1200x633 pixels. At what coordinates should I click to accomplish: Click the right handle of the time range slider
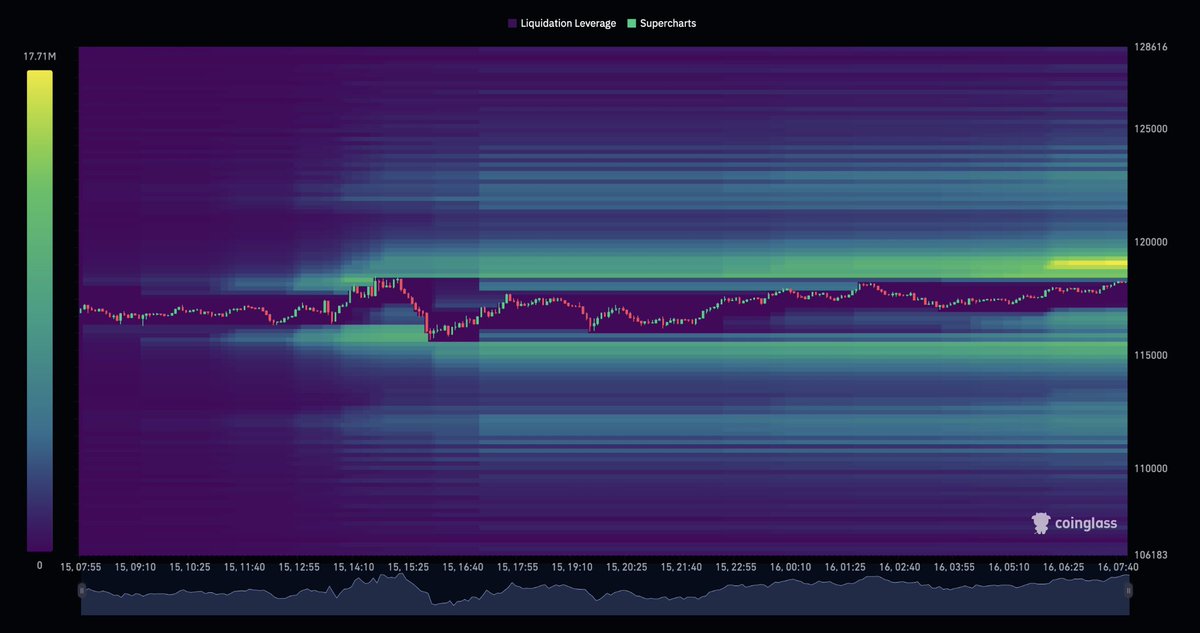point(1129,591)
